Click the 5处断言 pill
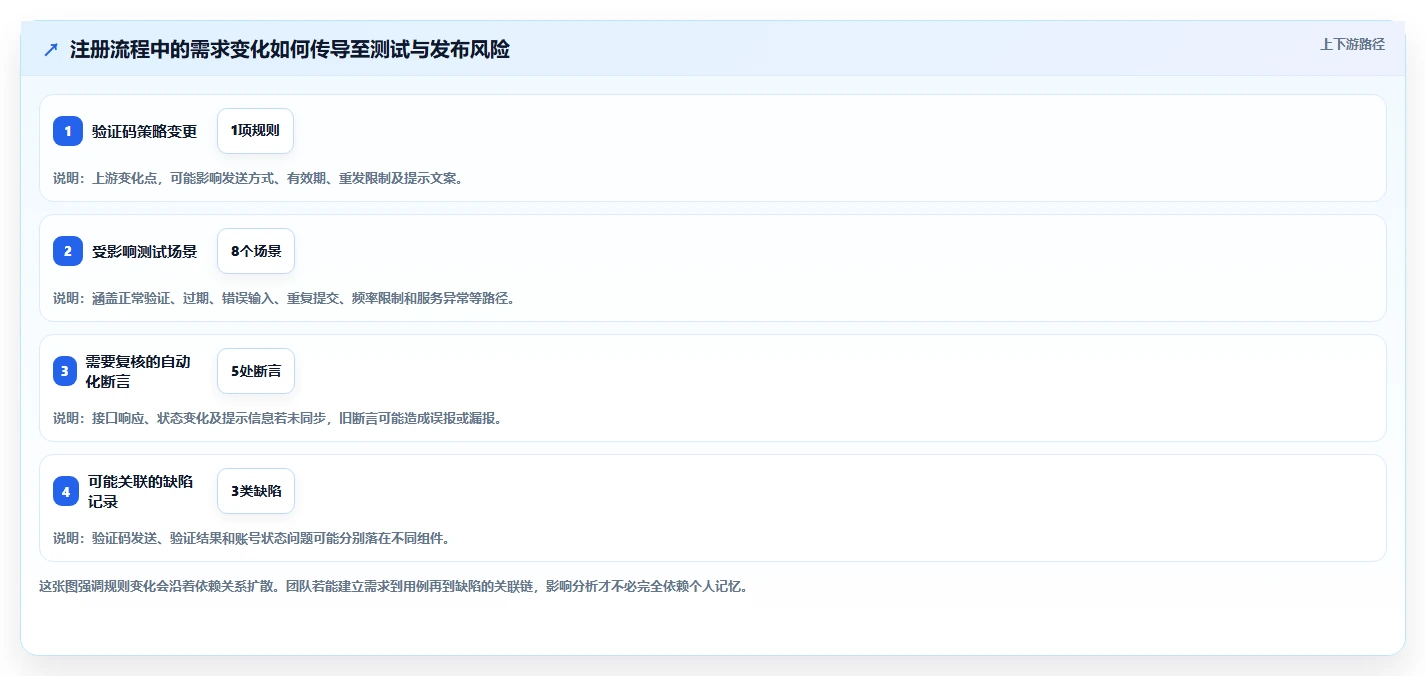The width and height of the screenshot is (1426, 676). coord(256,371)
